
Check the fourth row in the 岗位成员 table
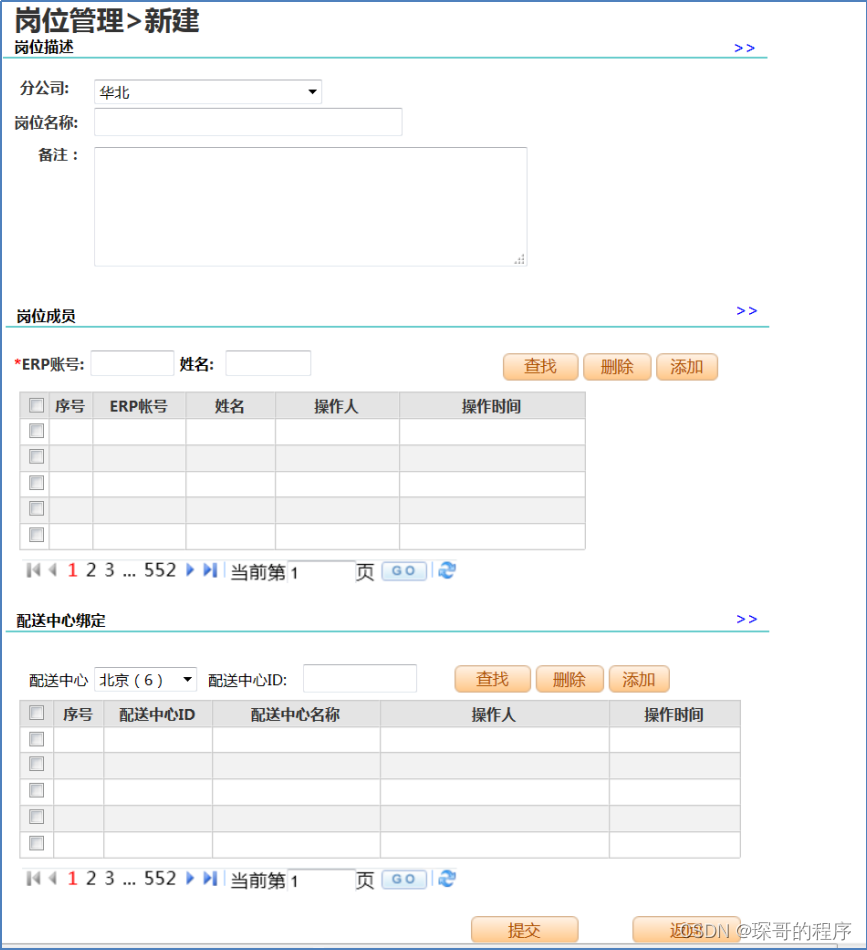36,509
